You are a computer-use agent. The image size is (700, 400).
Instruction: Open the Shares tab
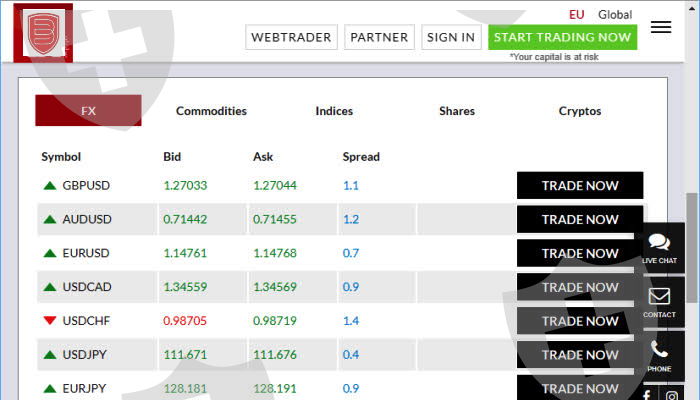coord(457,111)
